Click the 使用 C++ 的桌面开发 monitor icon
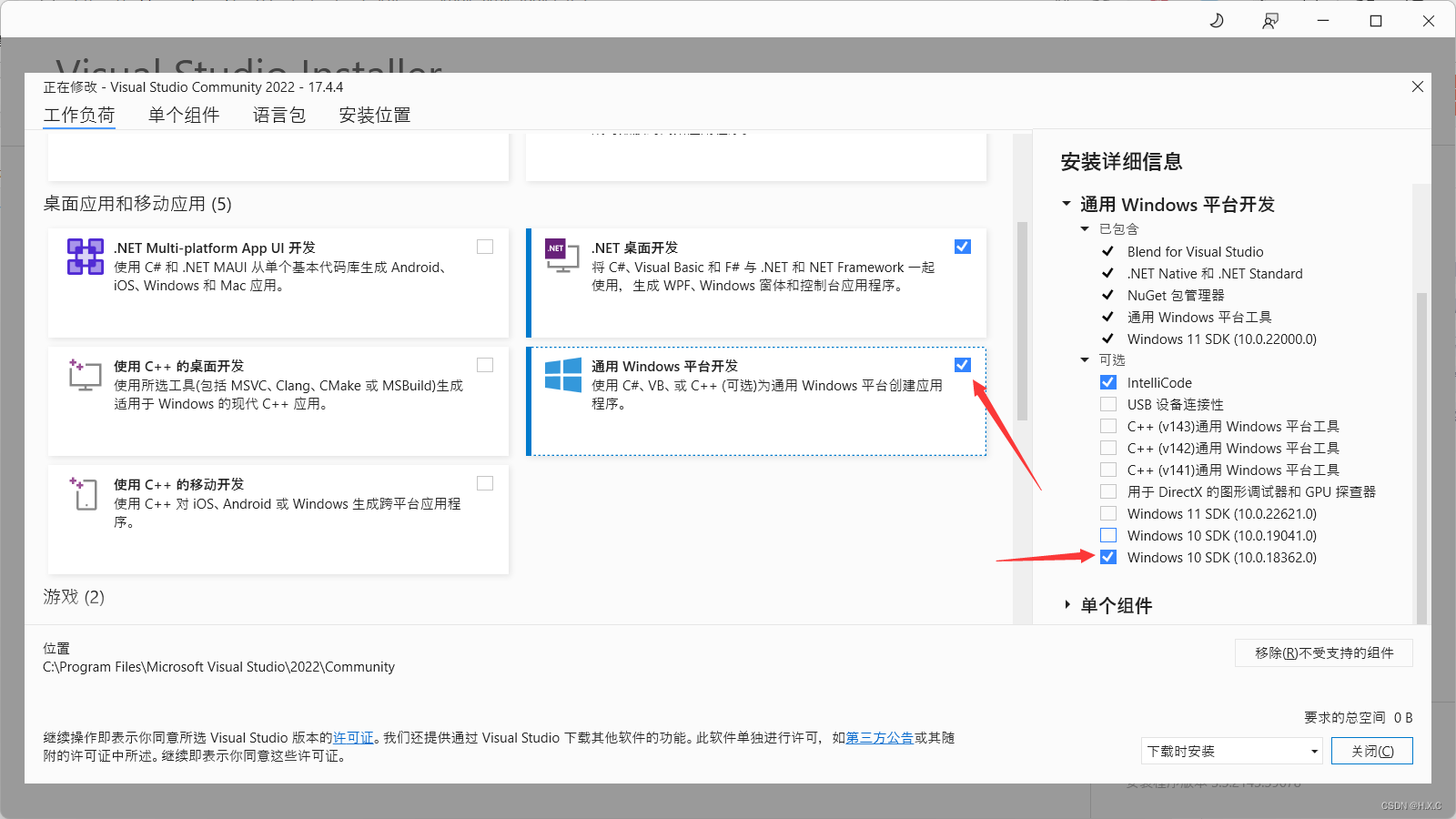 (84, 375)
